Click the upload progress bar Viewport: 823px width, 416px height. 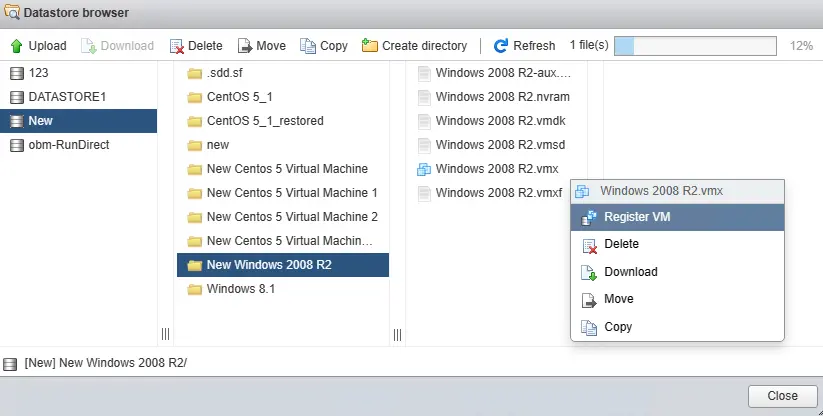point(695,46)
